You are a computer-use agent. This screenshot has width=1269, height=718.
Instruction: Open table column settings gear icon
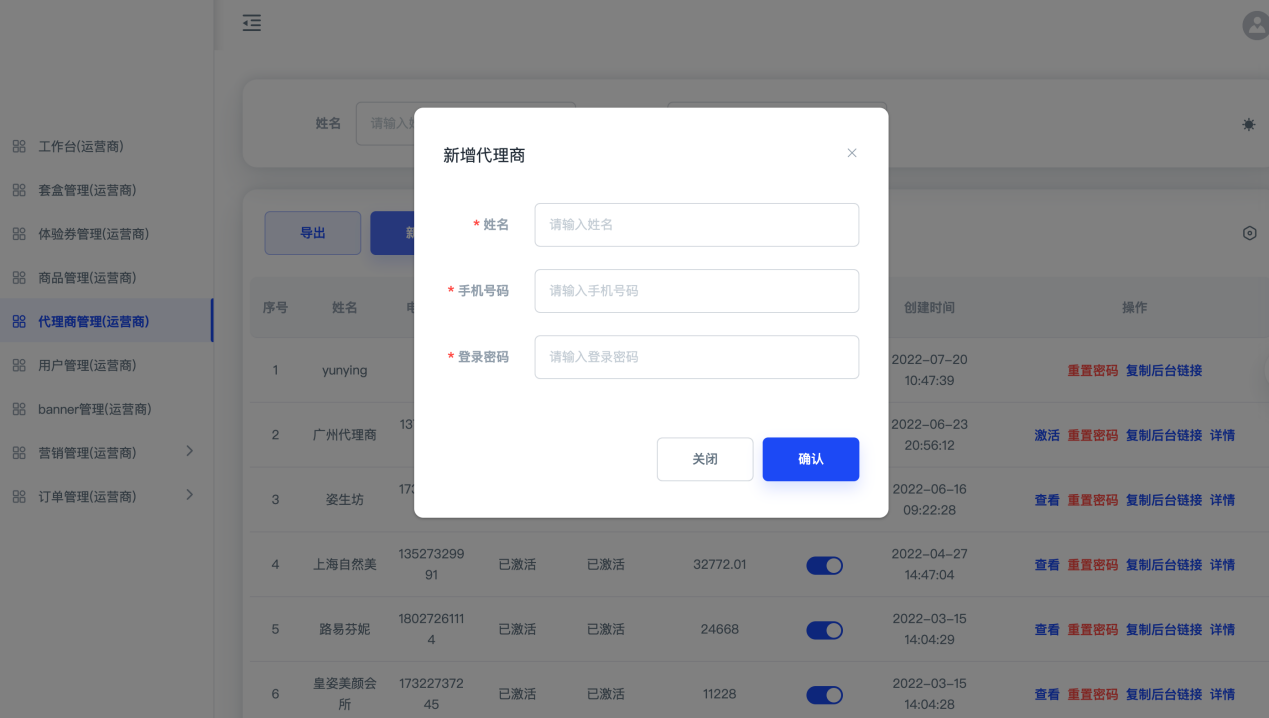point(1249,233)
